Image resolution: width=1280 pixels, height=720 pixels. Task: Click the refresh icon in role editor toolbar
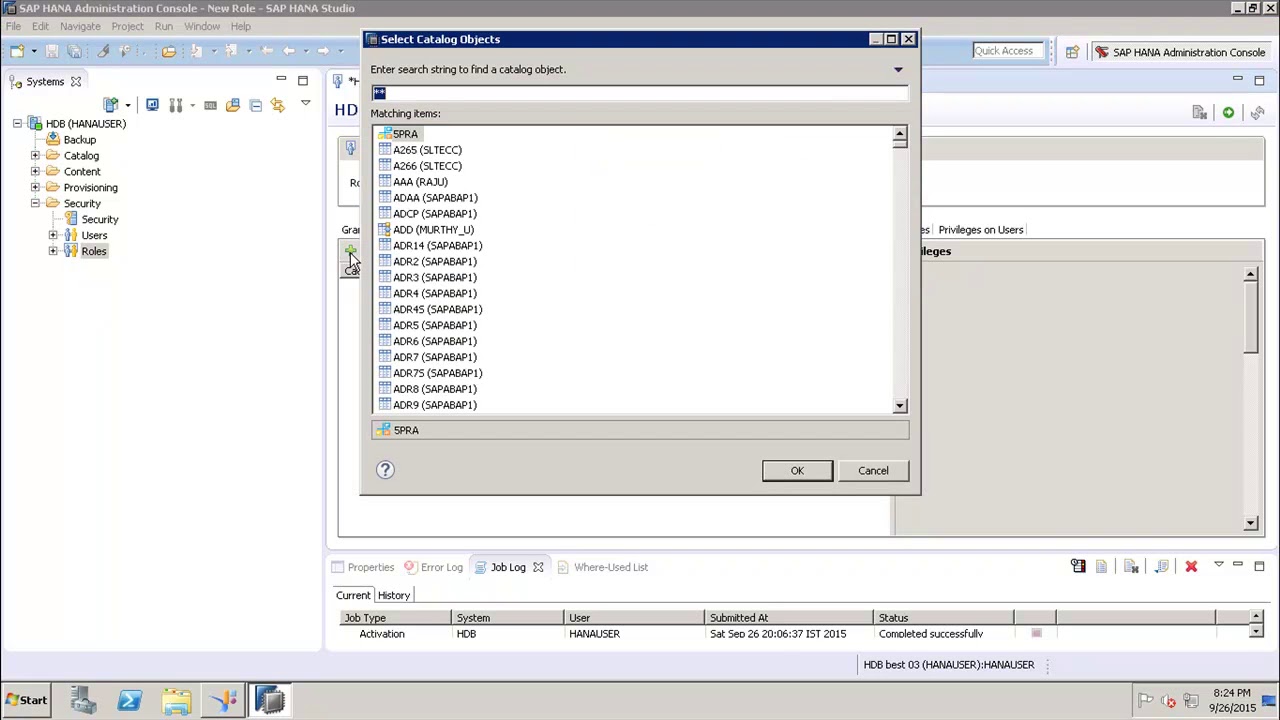point(1257,113)
